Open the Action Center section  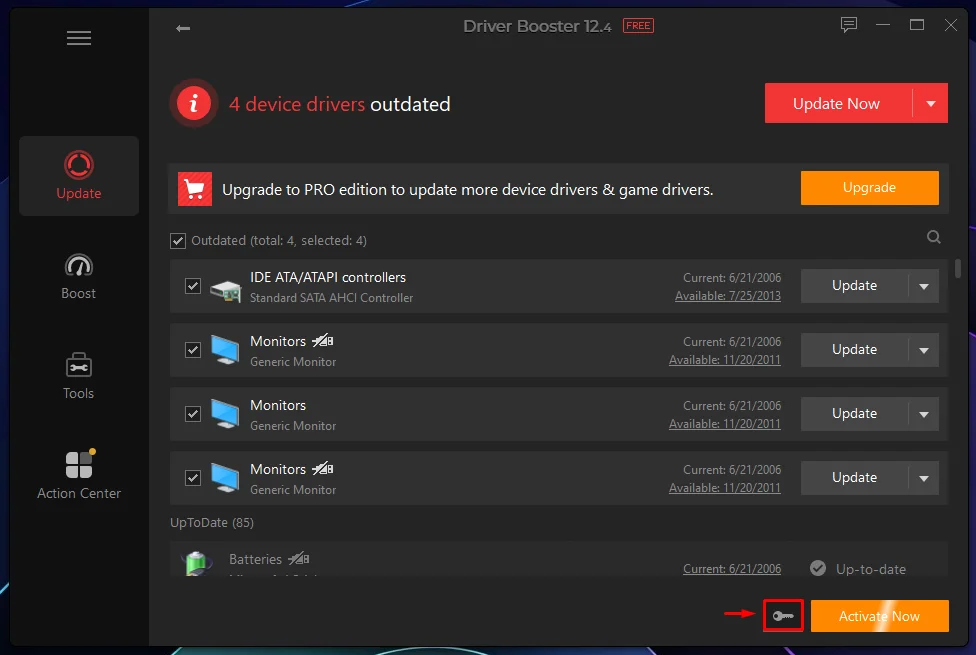pos(78,474)
